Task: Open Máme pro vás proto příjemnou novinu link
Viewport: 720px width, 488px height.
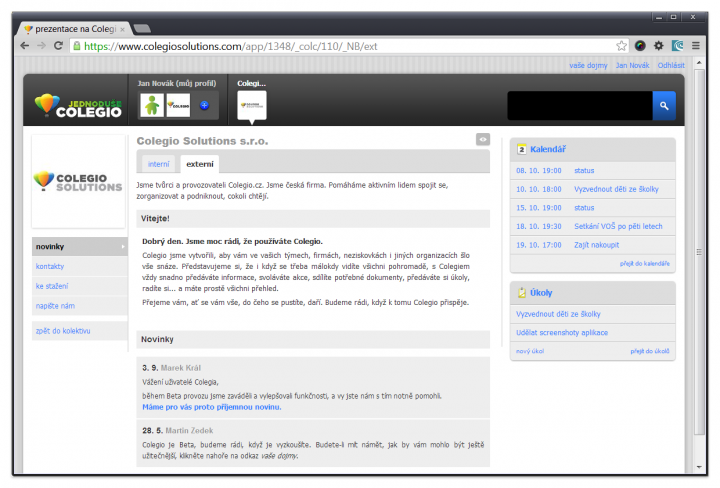Action: [212, 407]
